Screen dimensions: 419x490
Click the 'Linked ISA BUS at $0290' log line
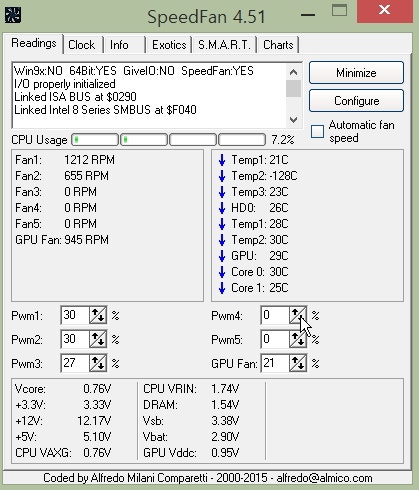point(75,97)
